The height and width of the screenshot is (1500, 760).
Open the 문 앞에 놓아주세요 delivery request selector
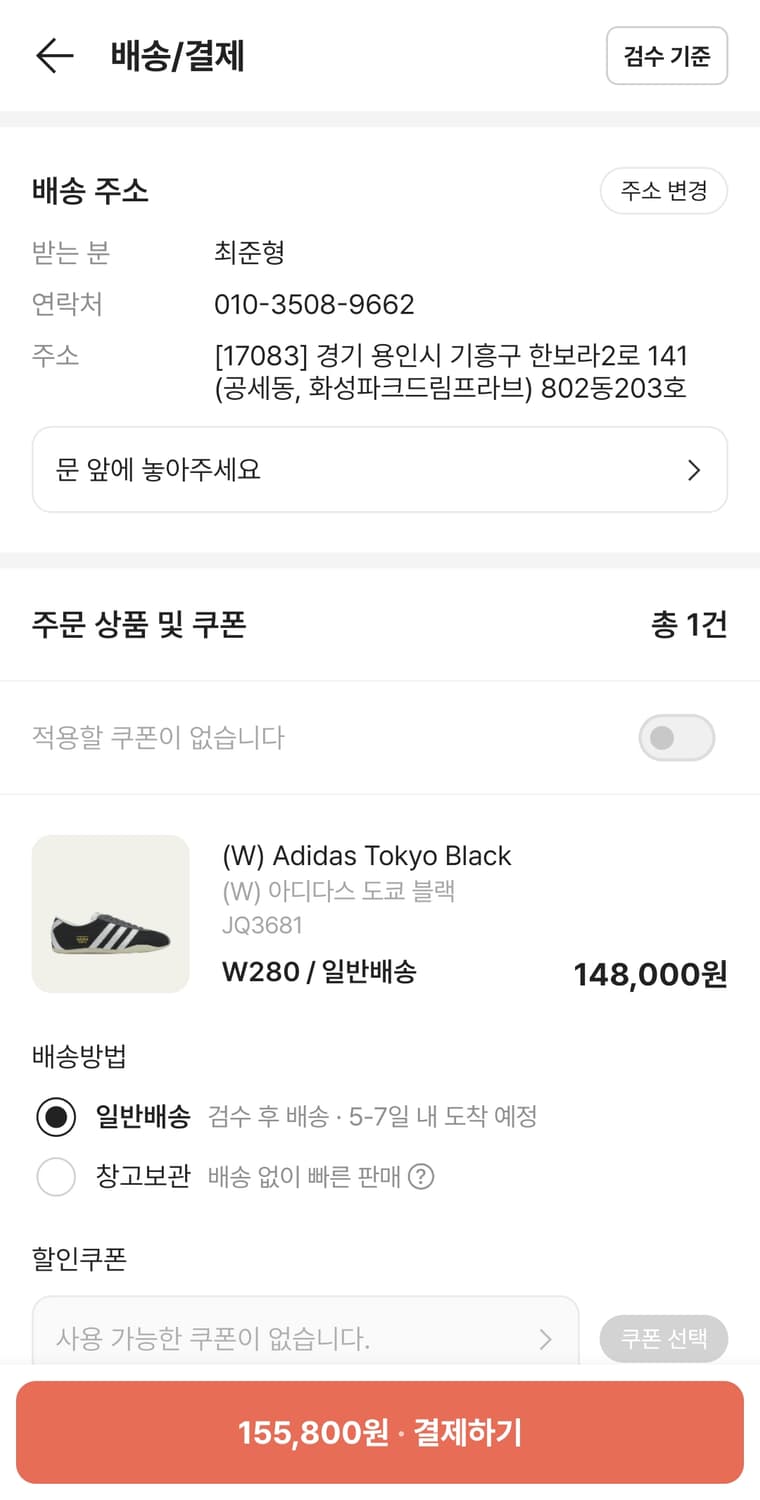pyautogui.click(x=379, y=470)
